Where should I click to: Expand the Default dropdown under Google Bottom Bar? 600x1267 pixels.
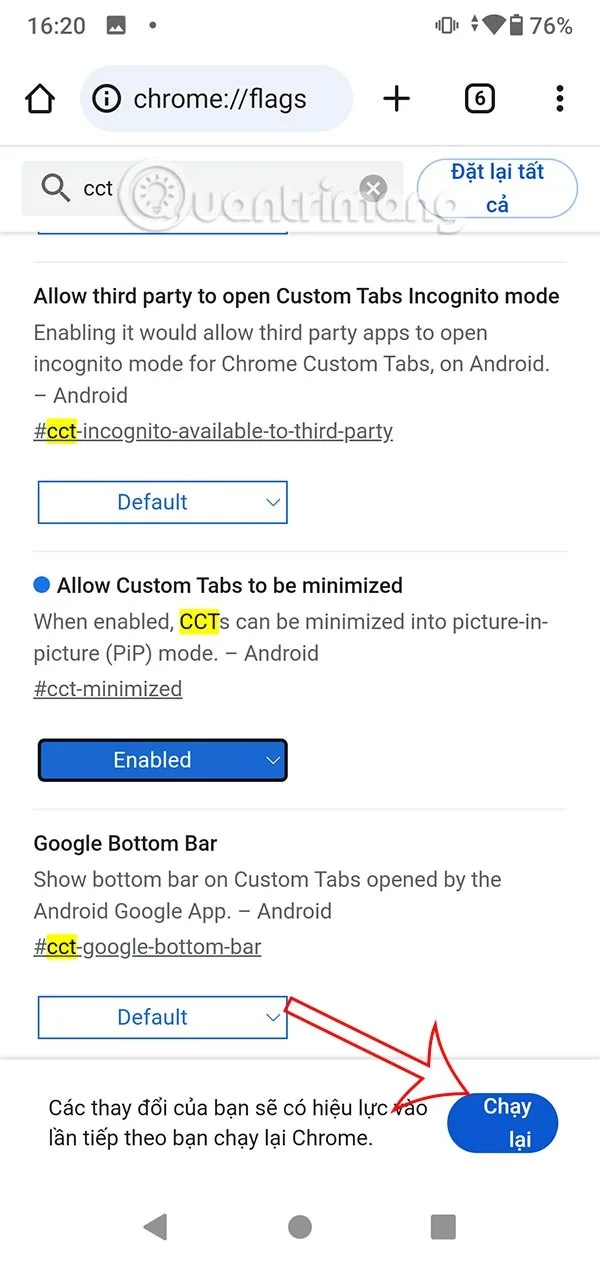coord(162,1017)
